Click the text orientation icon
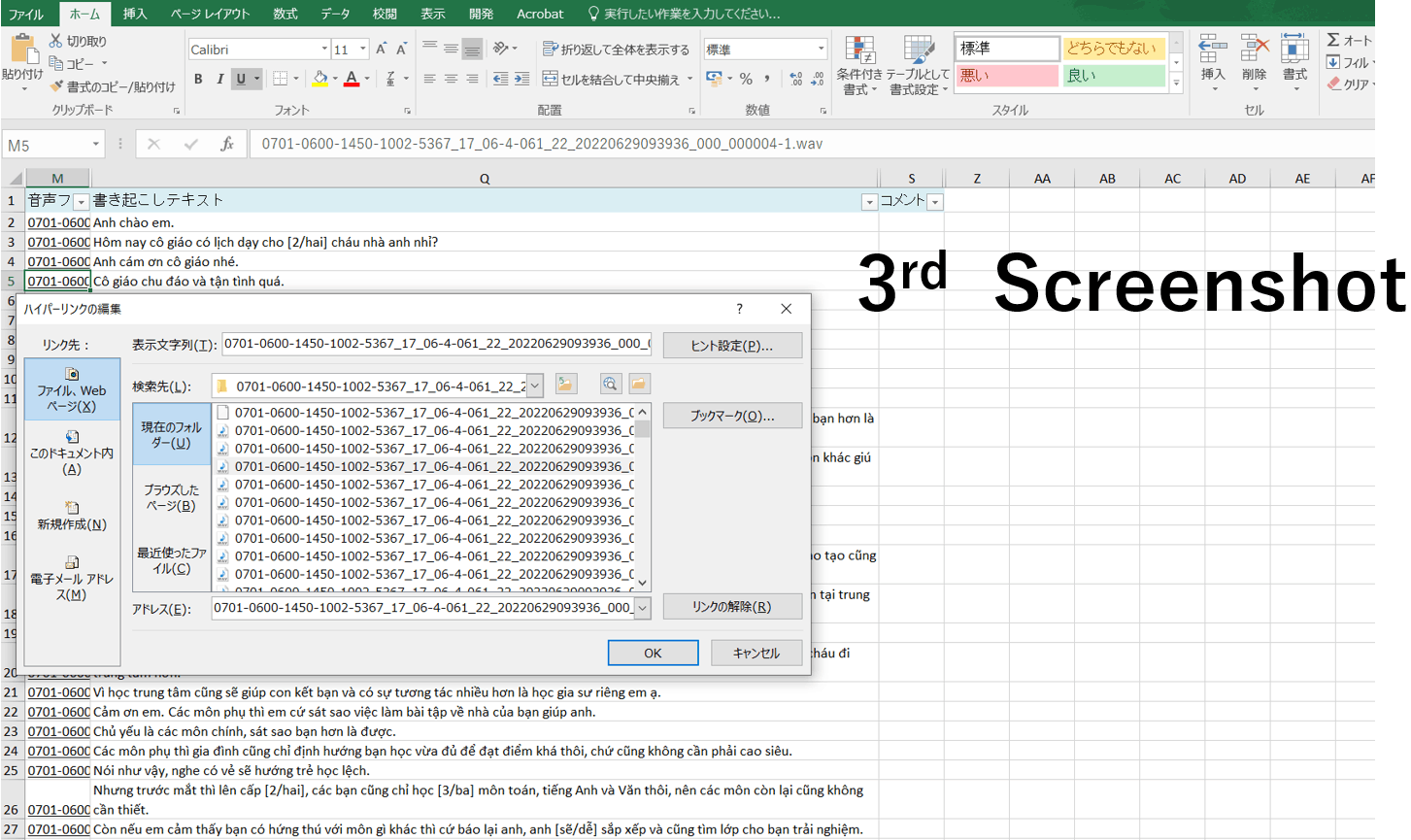The image size is (1411, 840). coord(501,49)
